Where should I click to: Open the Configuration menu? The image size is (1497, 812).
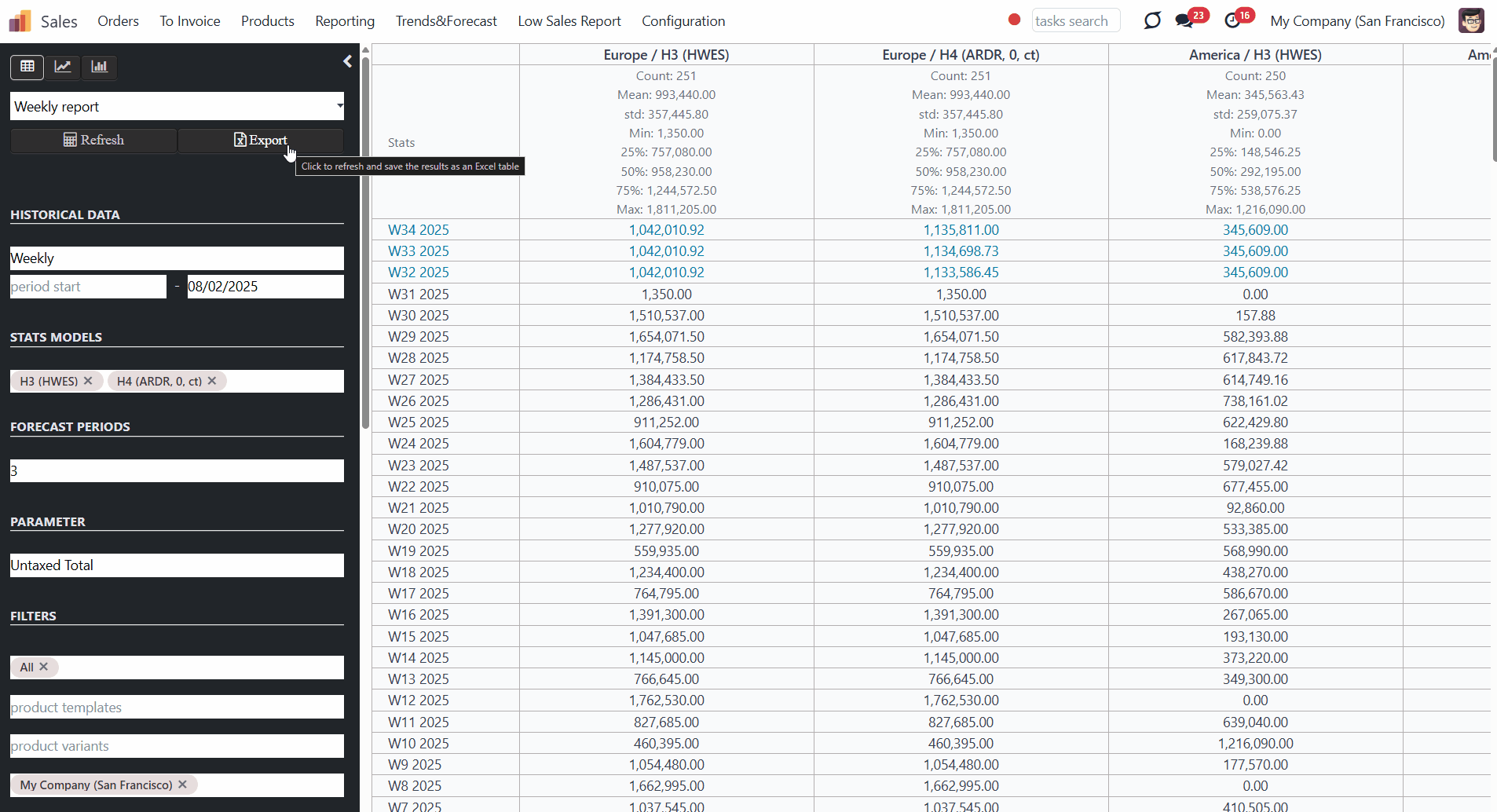coord(683,21)
